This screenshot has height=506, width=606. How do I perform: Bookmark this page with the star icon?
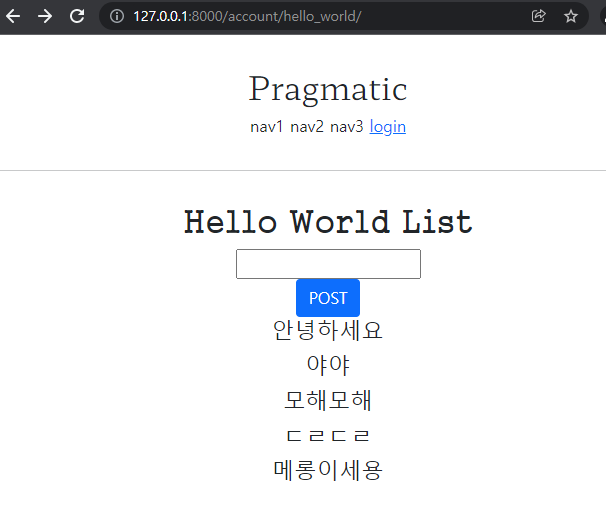[570, 16]
